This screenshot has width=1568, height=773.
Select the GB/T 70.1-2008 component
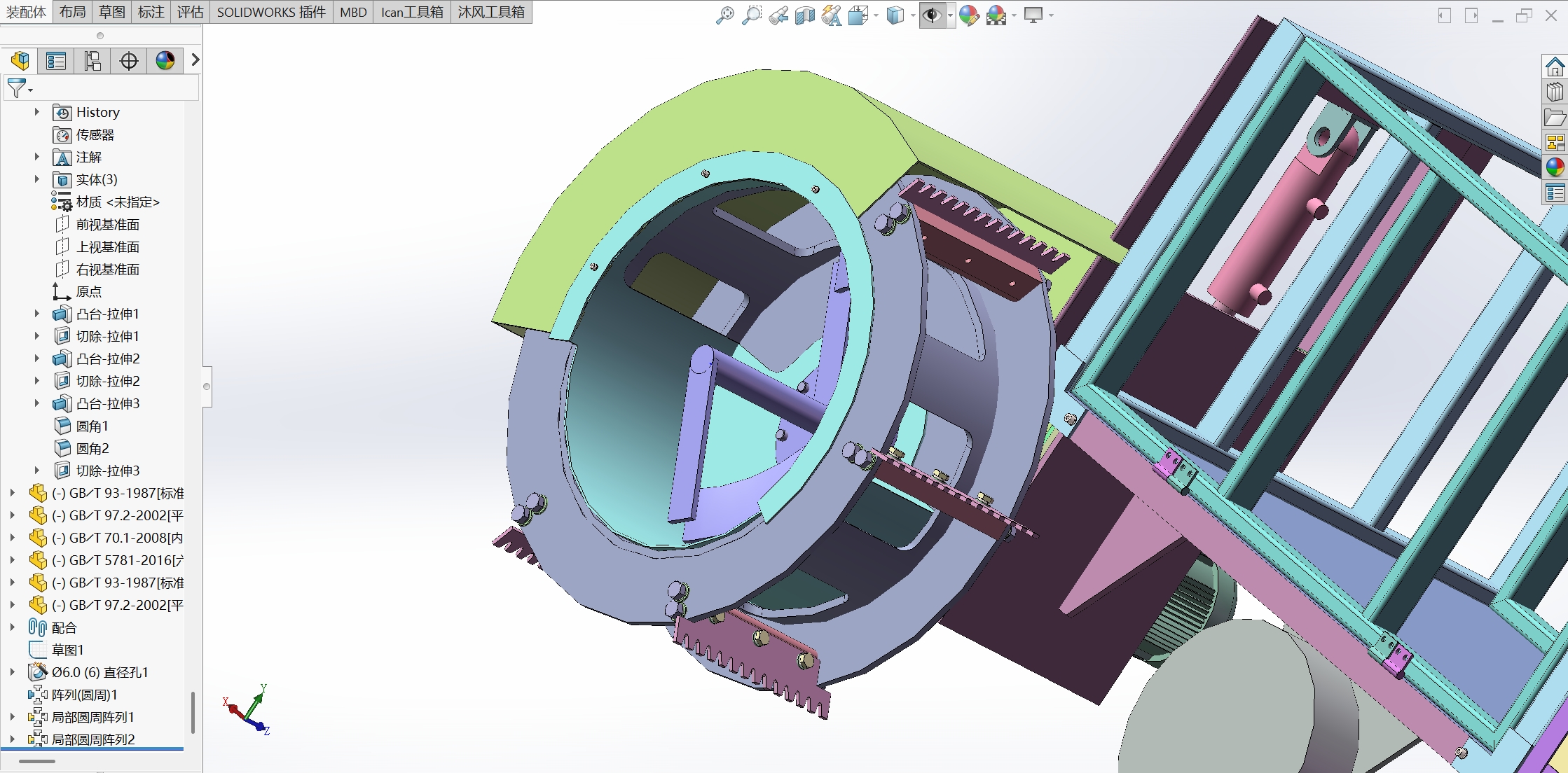106,538
